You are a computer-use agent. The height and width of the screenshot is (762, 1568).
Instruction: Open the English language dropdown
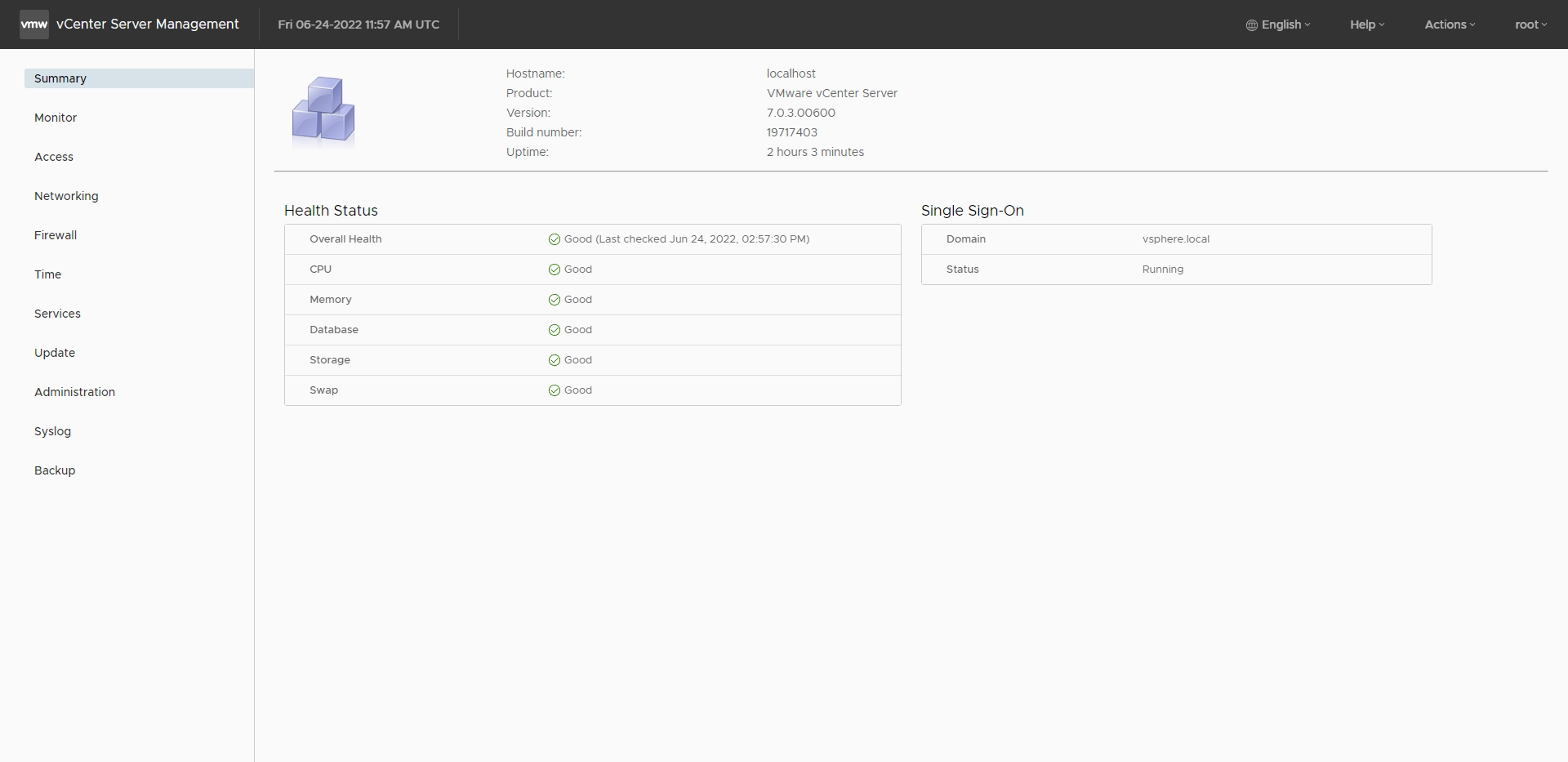[x=1278, y=25]
